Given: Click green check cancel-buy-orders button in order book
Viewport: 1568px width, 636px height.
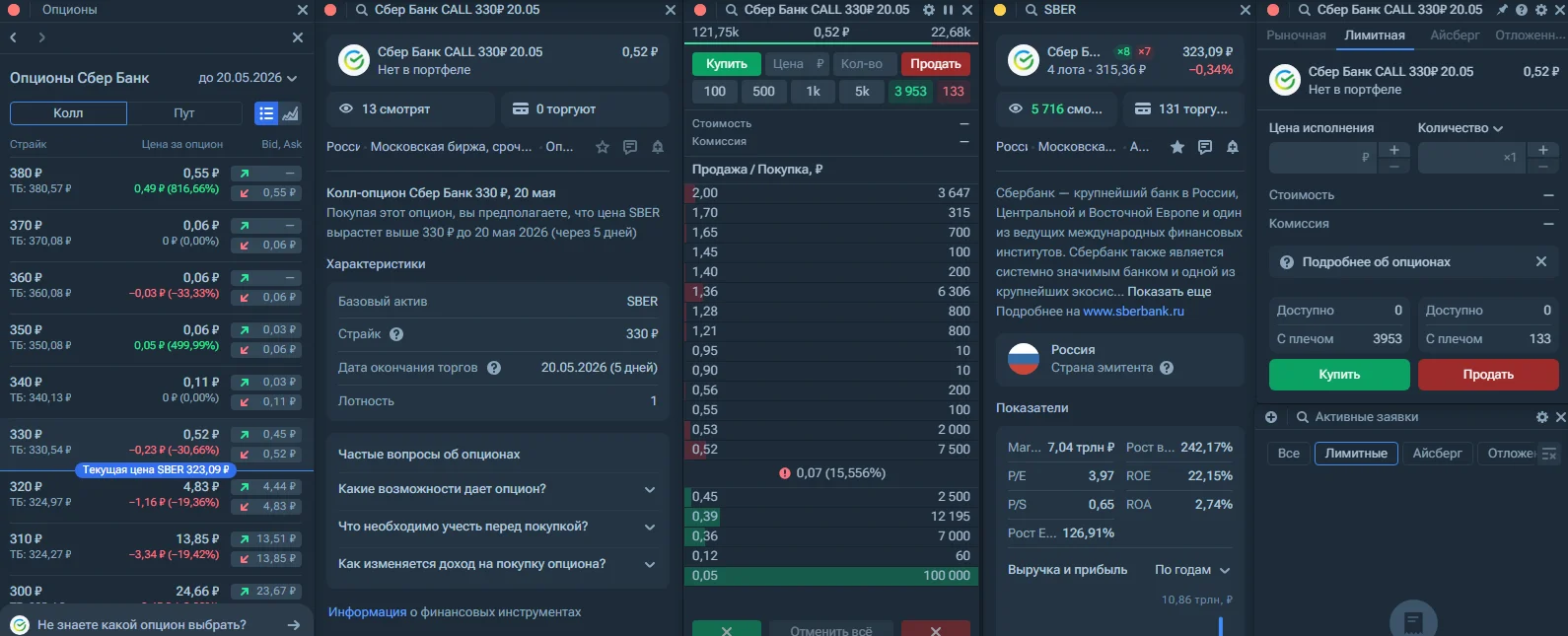Looking at the screenshot, I should 727,629.
